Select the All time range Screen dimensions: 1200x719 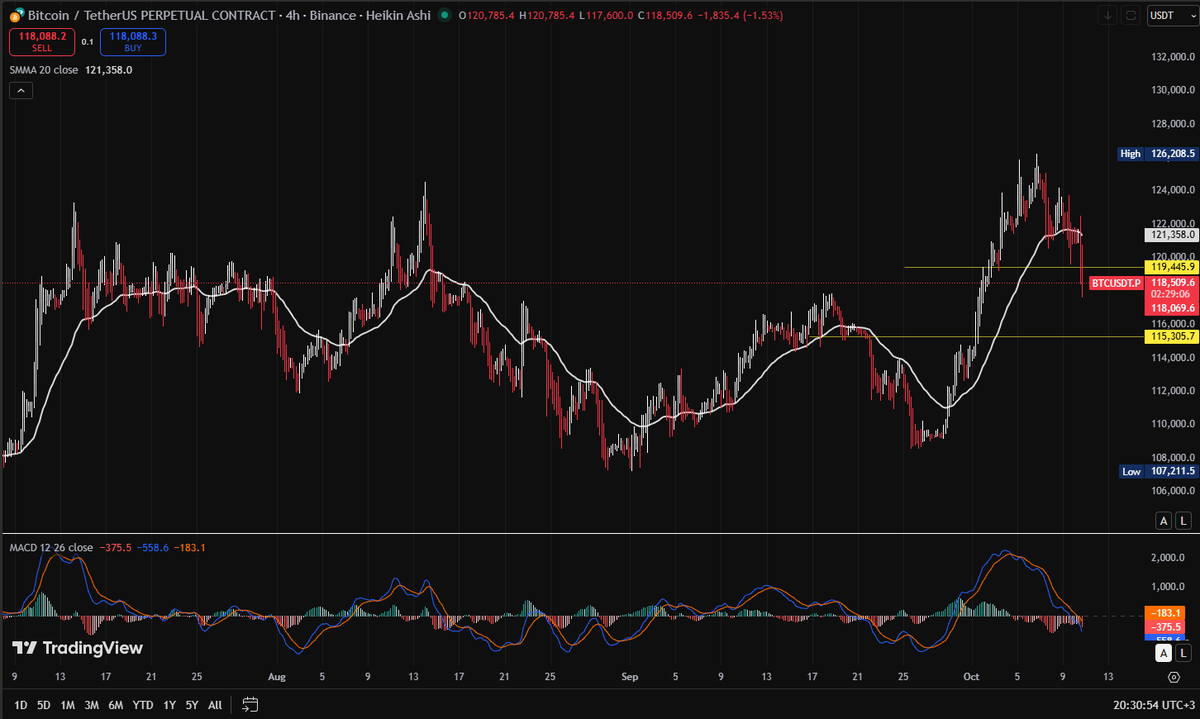(x=215, y=705)
